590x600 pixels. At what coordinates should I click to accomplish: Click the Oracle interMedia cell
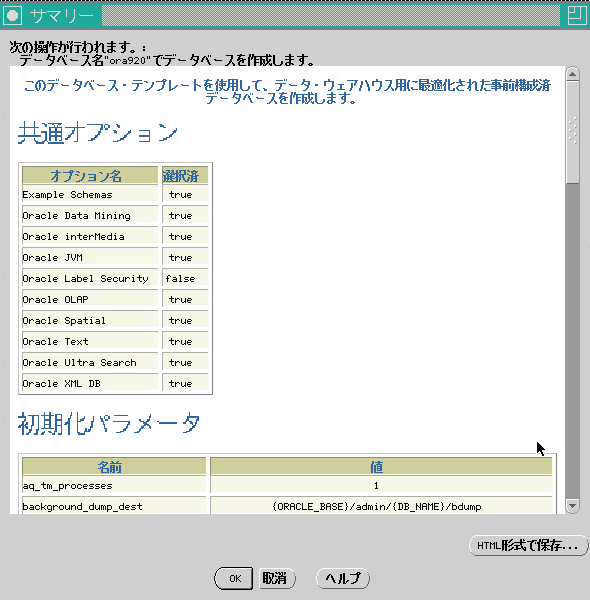[90, 236]
